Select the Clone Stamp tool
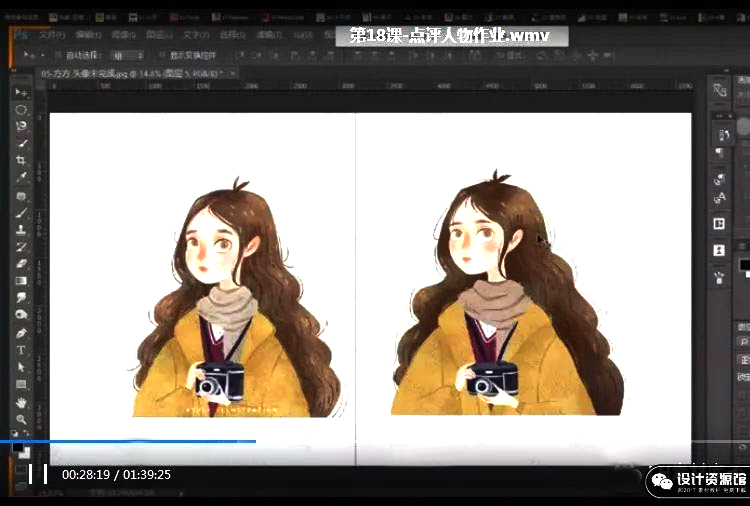Screen dimensions: 750x506 (21, 229)
